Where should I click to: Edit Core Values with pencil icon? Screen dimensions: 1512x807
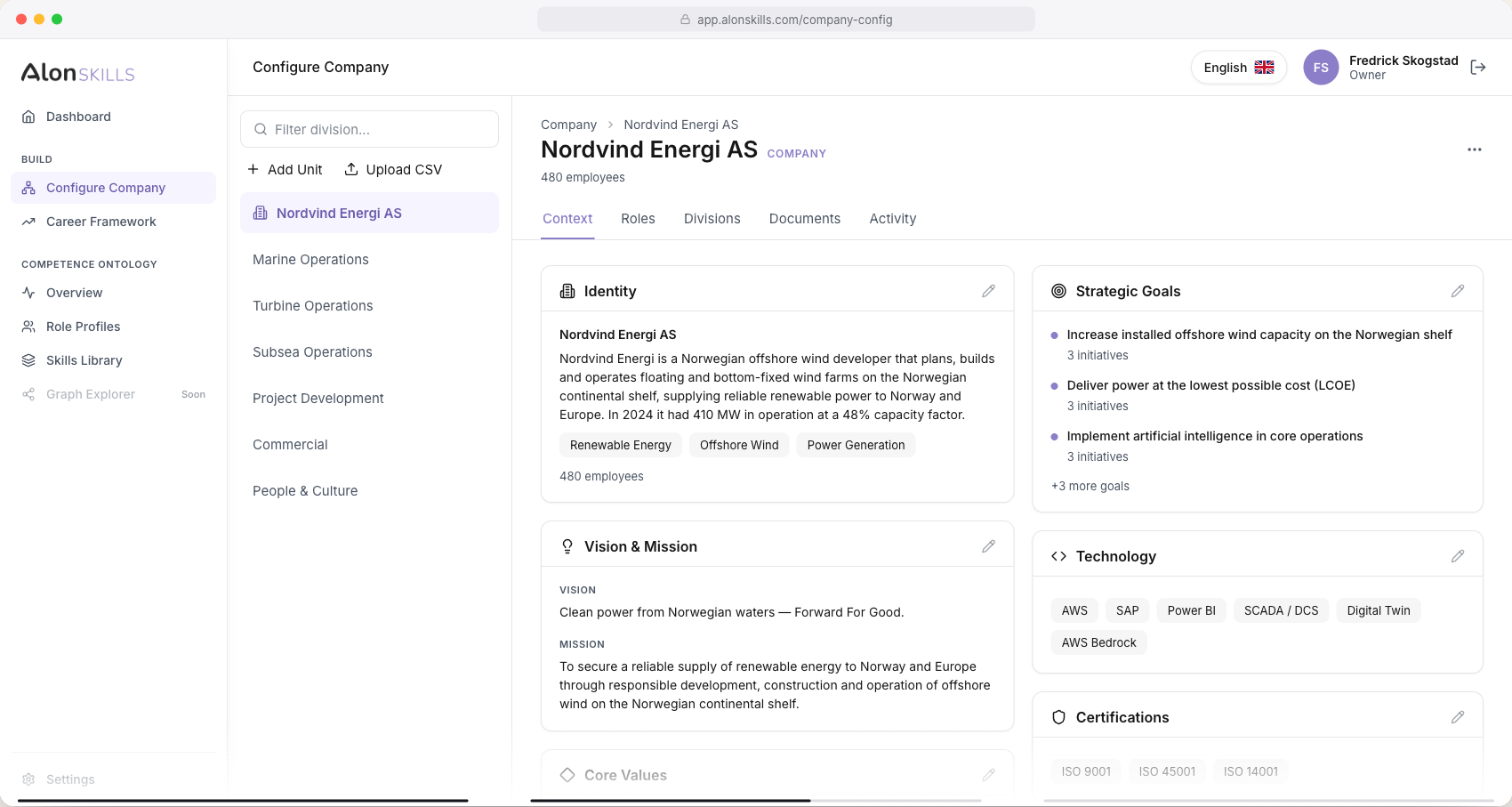point(988,775)
